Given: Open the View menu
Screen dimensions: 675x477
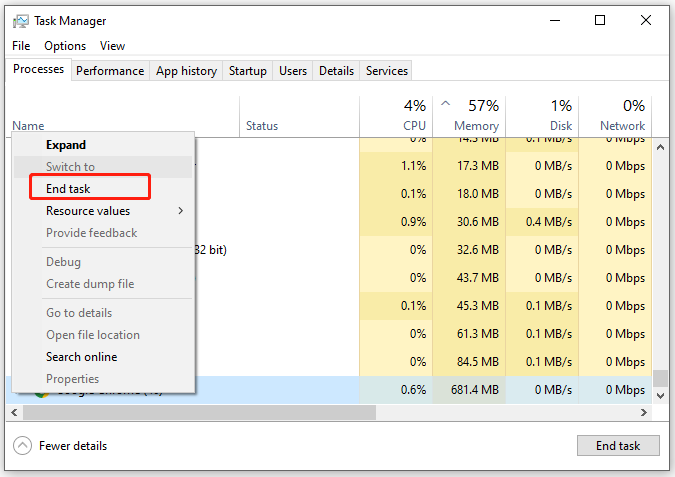Looking at the screenshot, I should 112,46.
